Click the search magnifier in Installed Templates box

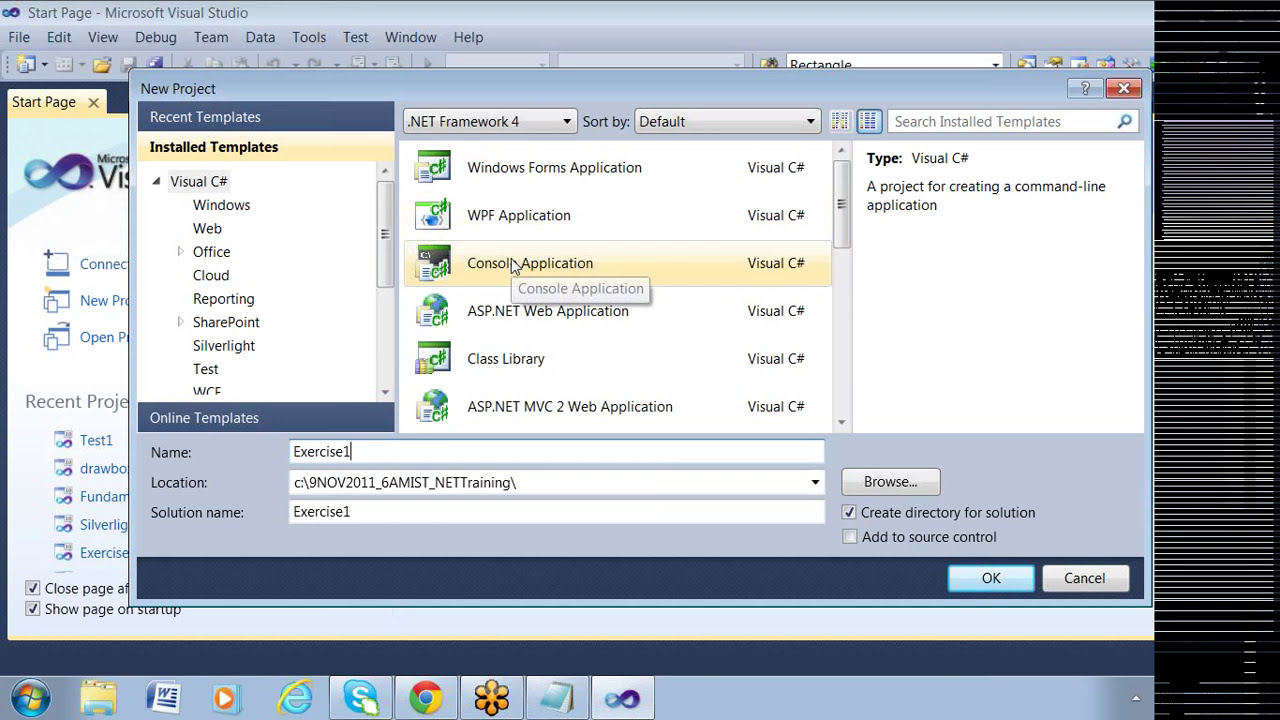(x=1125, y=121)
